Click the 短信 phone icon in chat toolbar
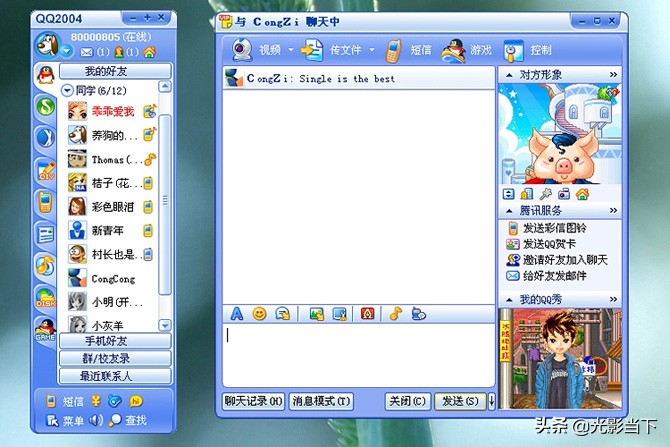This screenshot has height=447, width=670. pyautogui.click(x=393, y=50)
